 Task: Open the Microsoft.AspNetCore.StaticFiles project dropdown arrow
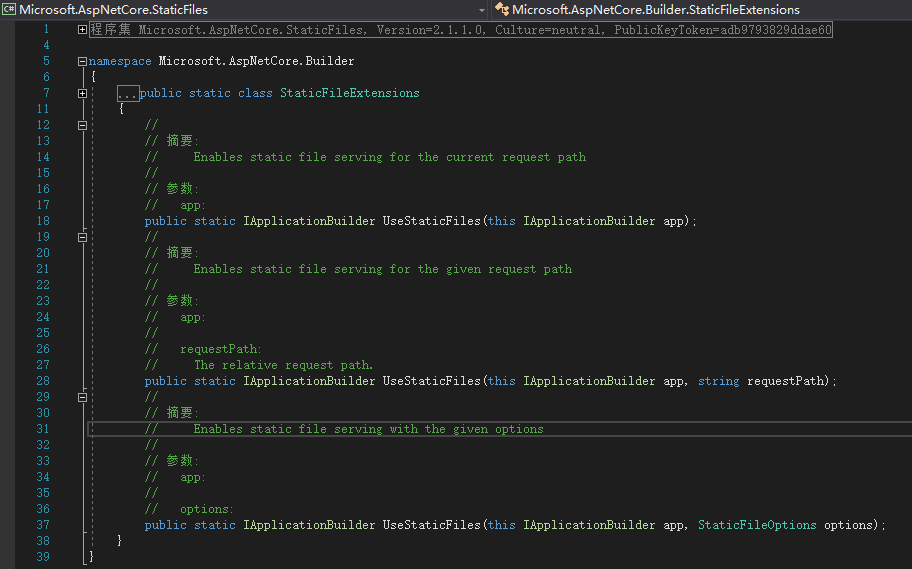[482, 10]
